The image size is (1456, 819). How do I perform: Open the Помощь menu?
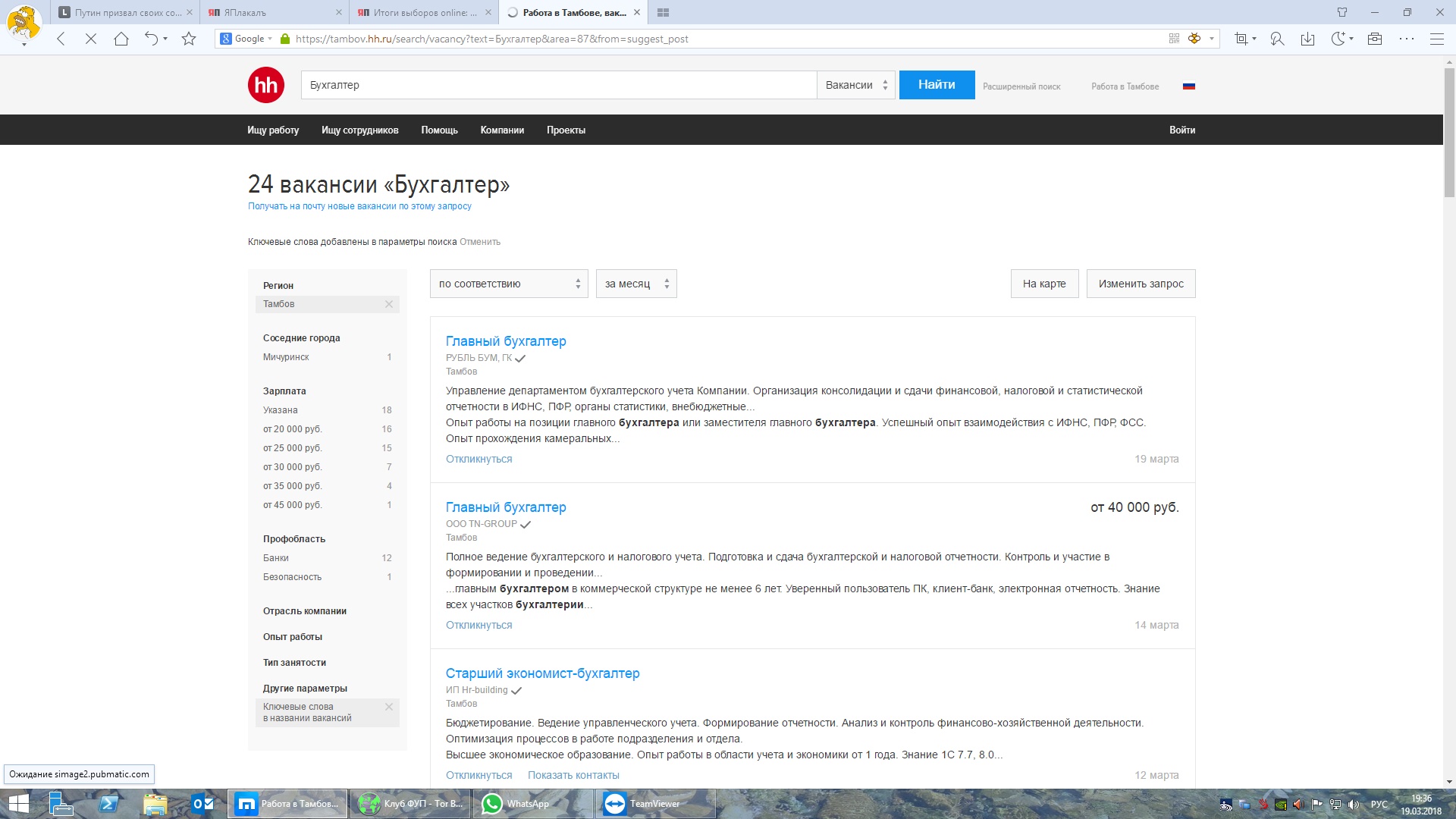440,130
